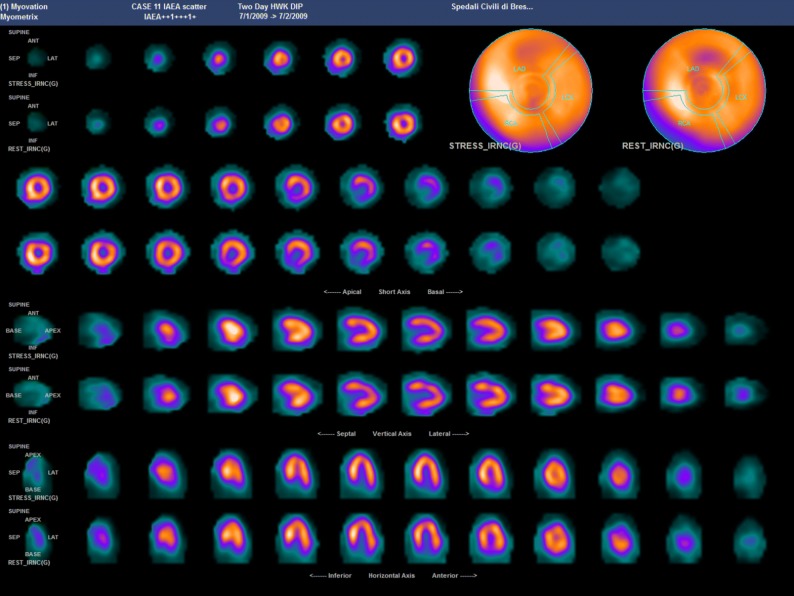The height and width of the screenshot is (596, 794).
Task: Click the study date range 7/1/2009 -> 7/2/2009
Action: (273, 17)
